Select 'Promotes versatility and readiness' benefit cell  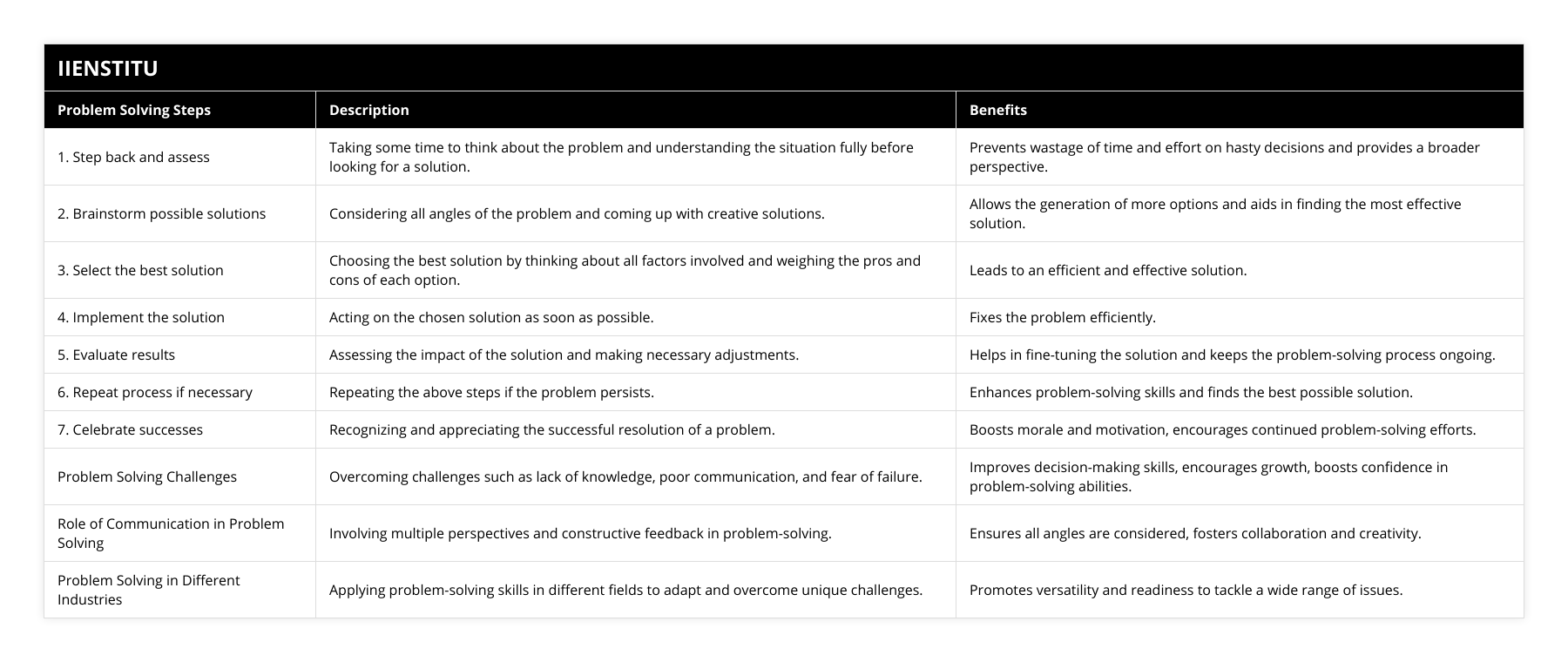pyautogui.click(x=1186, y=590)
